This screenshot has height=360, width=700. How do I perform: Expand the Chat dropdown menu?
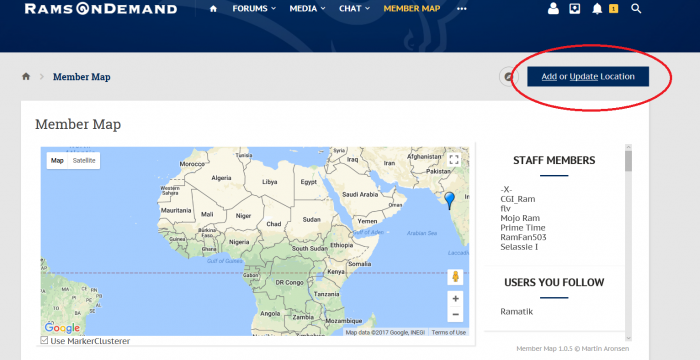point(354,8)
